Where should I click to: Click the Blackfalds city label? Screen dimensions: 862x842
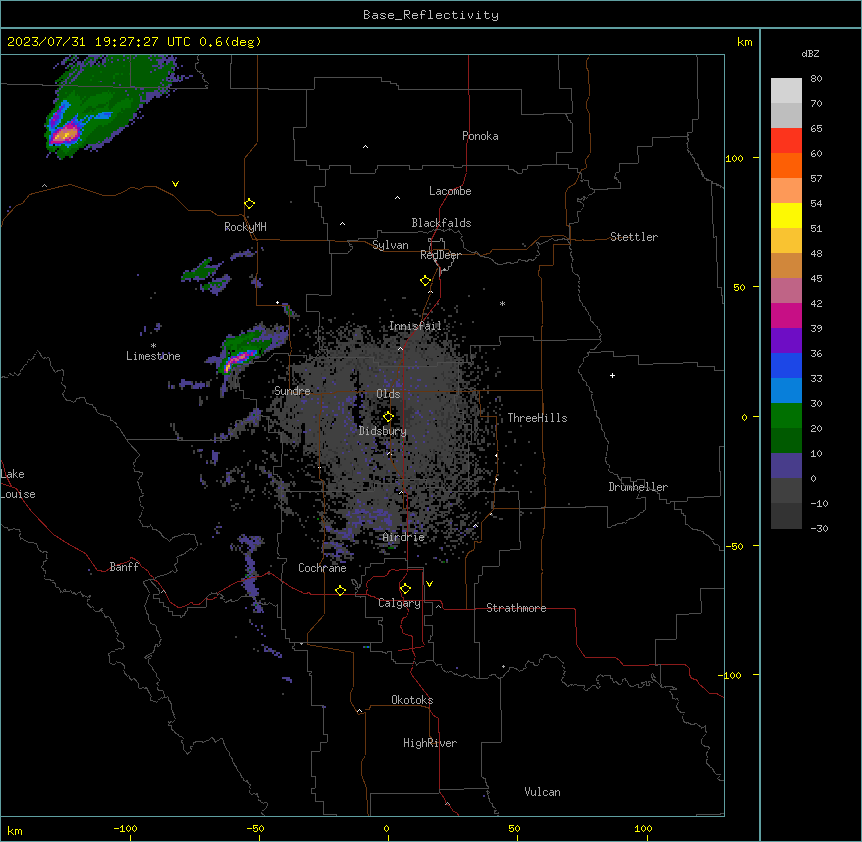(x=441, y=223)
